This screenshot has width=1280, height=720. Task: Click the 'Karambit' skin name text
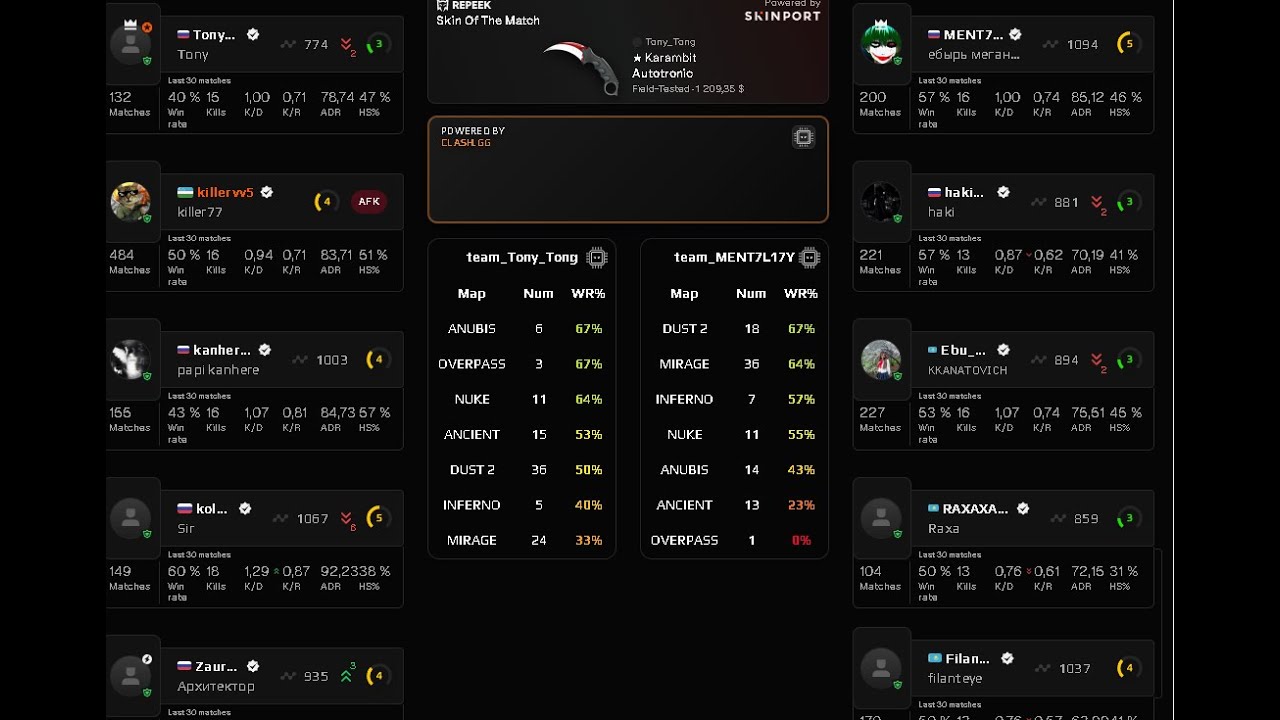click(x=670, y=58)
